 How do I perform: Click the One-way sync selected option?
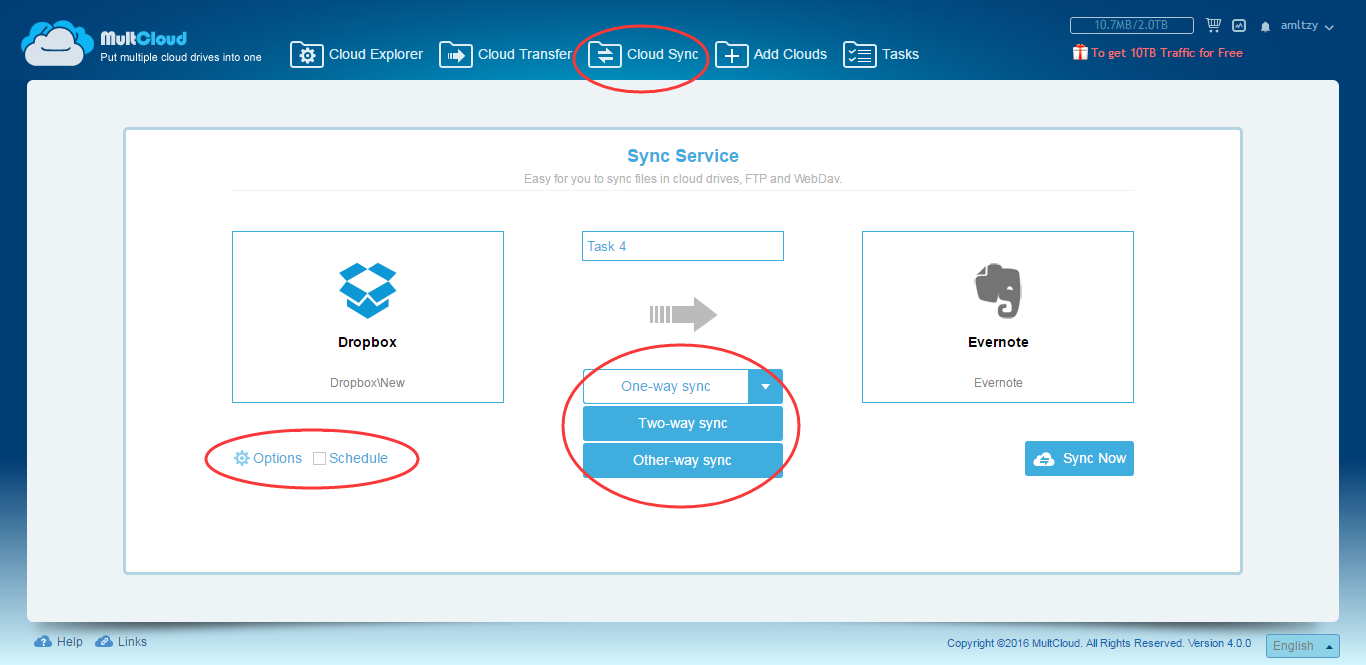coord(666,386)
